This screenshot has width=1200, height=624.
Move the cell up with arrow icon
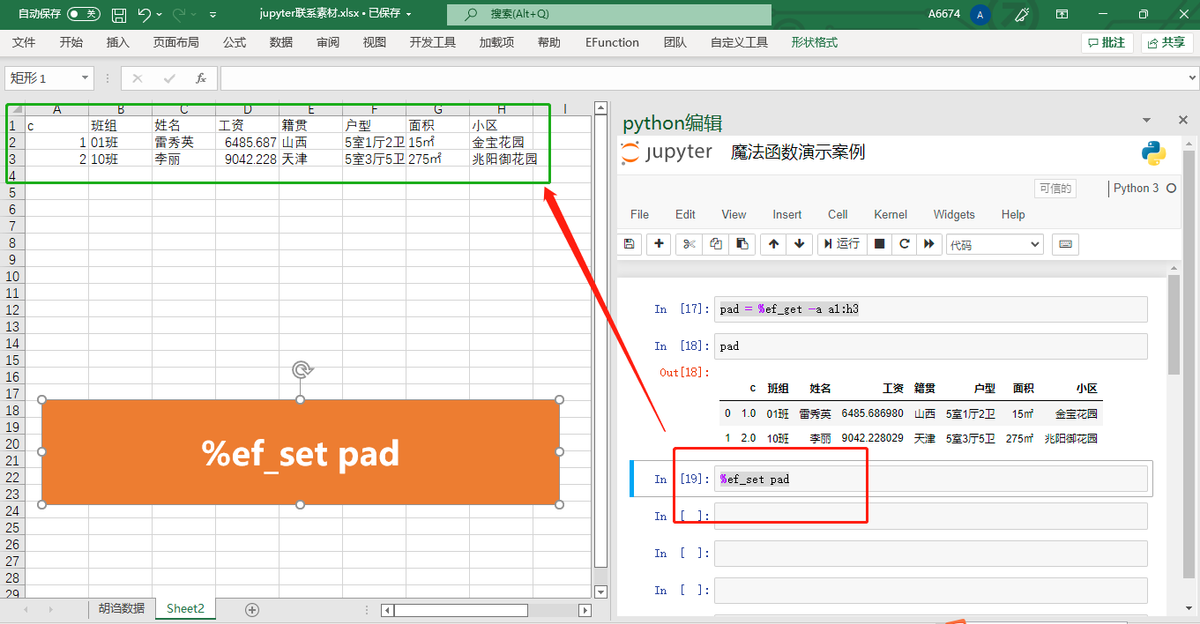click(774, 244)
